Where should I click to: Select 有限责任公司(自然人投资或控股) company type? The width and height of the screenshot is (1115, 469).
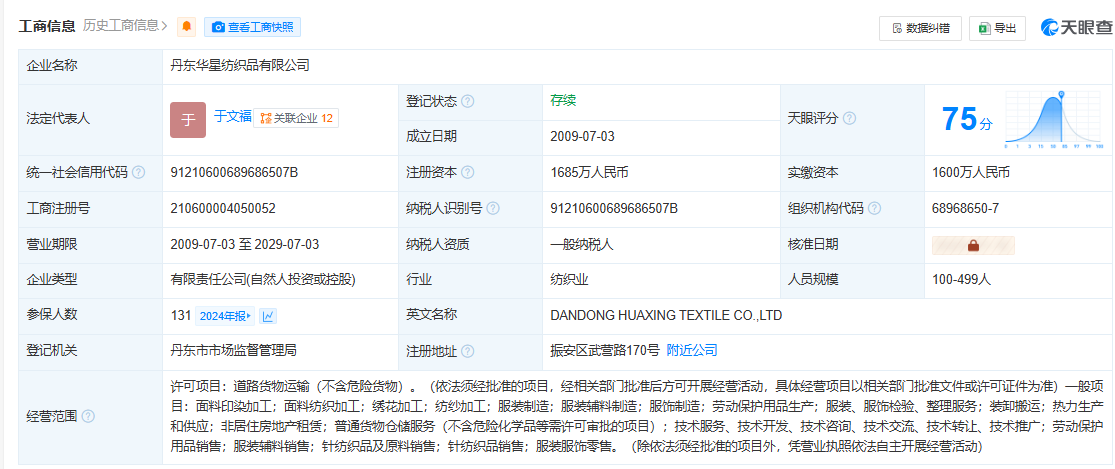point(262,280)
